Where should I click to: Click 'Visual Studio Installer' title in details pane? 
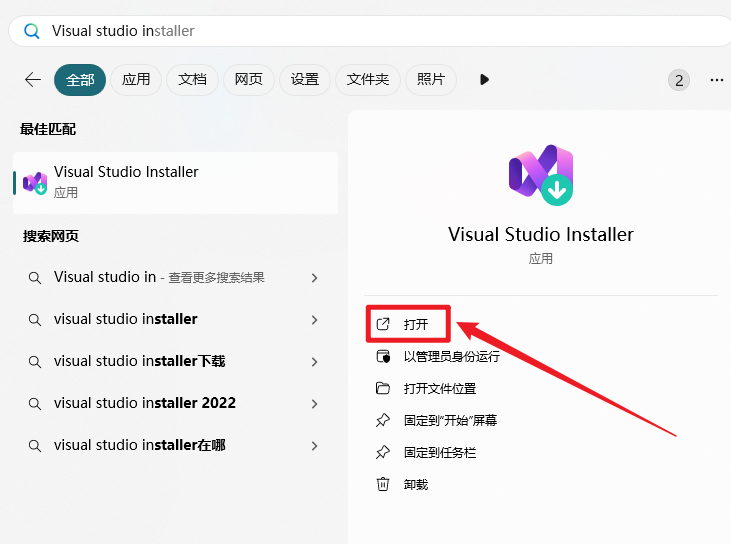tap(541, 234)
